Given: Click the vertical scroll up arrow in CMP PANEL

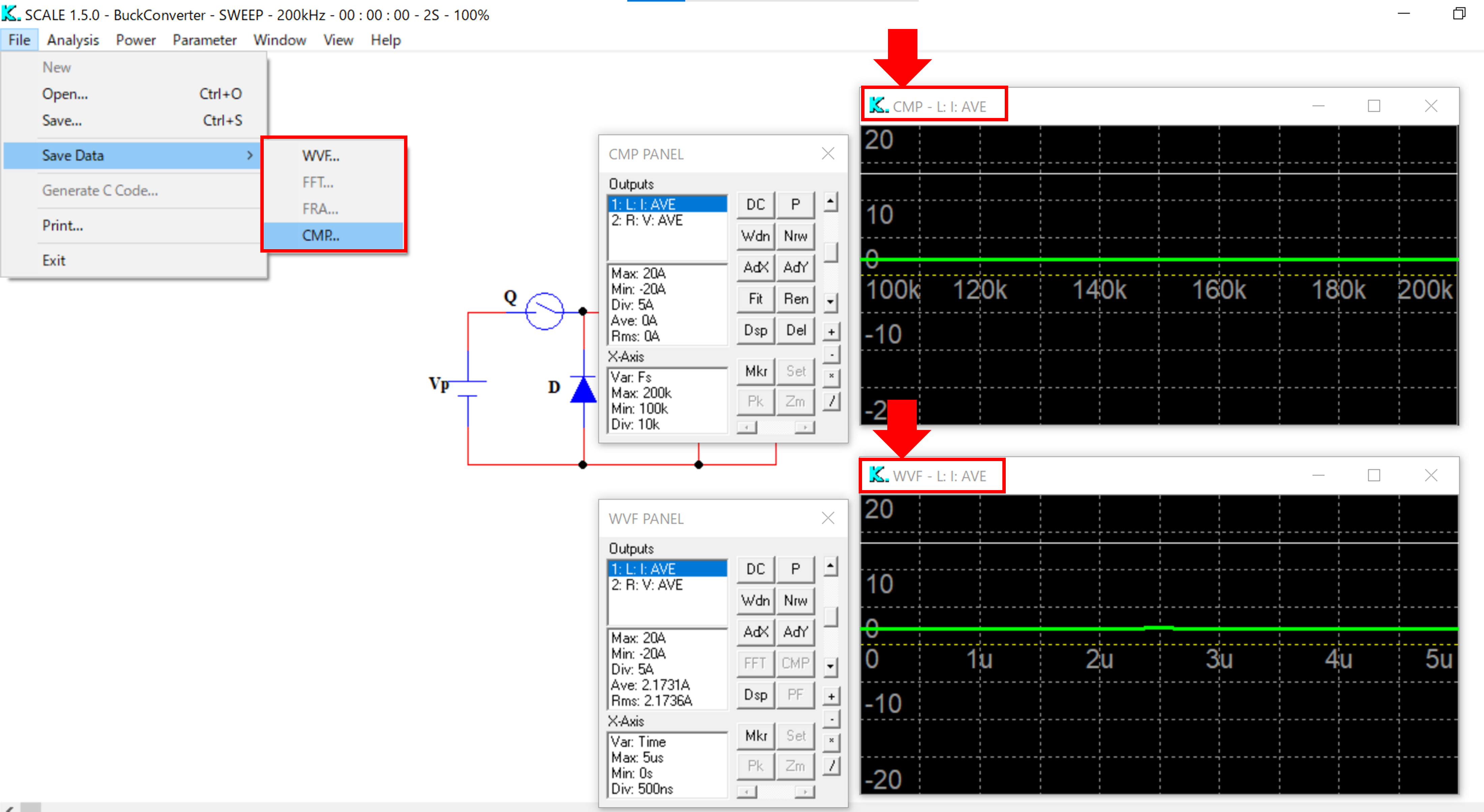Looking at the screenshot, I should 830,202.
